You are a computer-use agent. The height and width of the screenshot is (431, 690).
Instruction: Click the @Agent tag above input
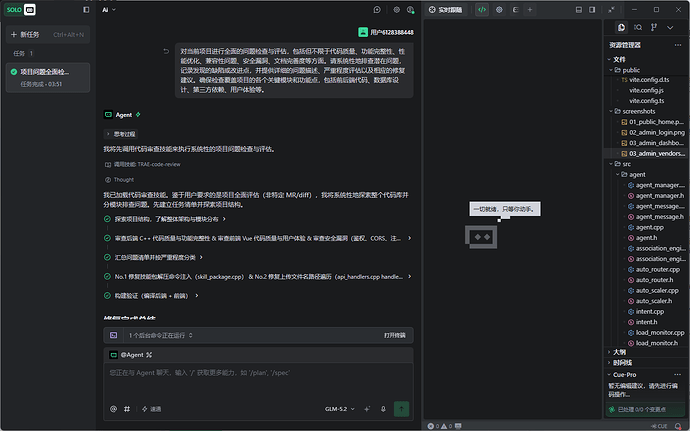(x=131, y=355)
